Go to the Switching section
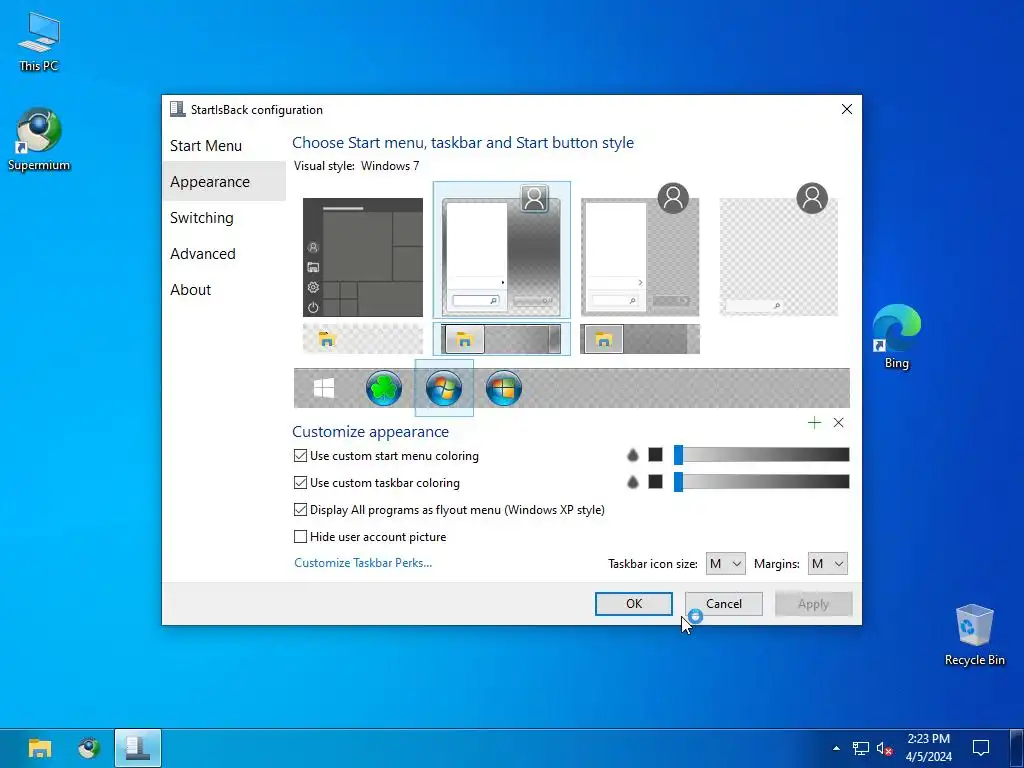 click(224, 217)
